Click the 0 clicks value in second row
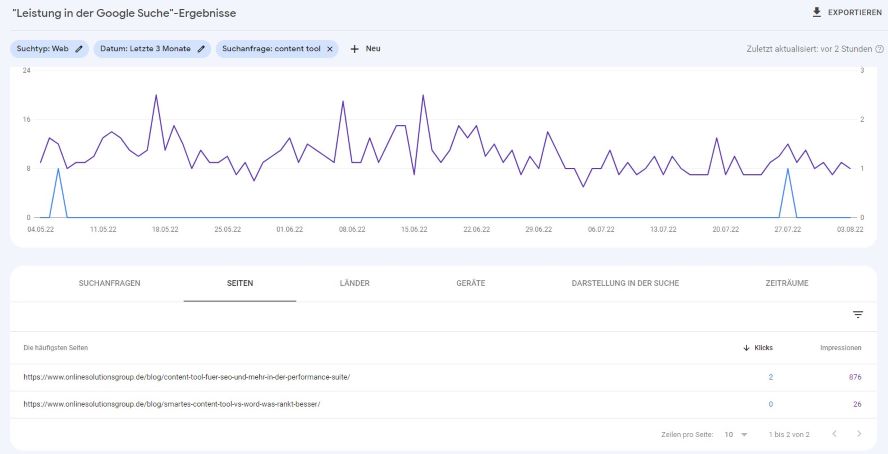 tap(771, 405)
